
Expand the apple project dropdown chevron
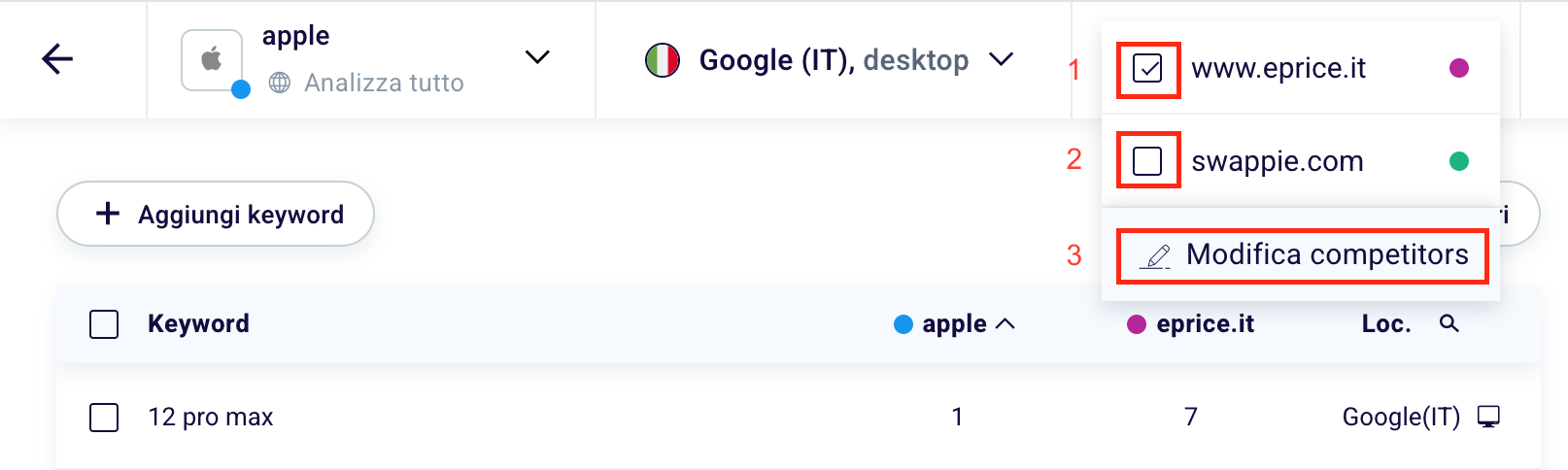pos(537,57)
